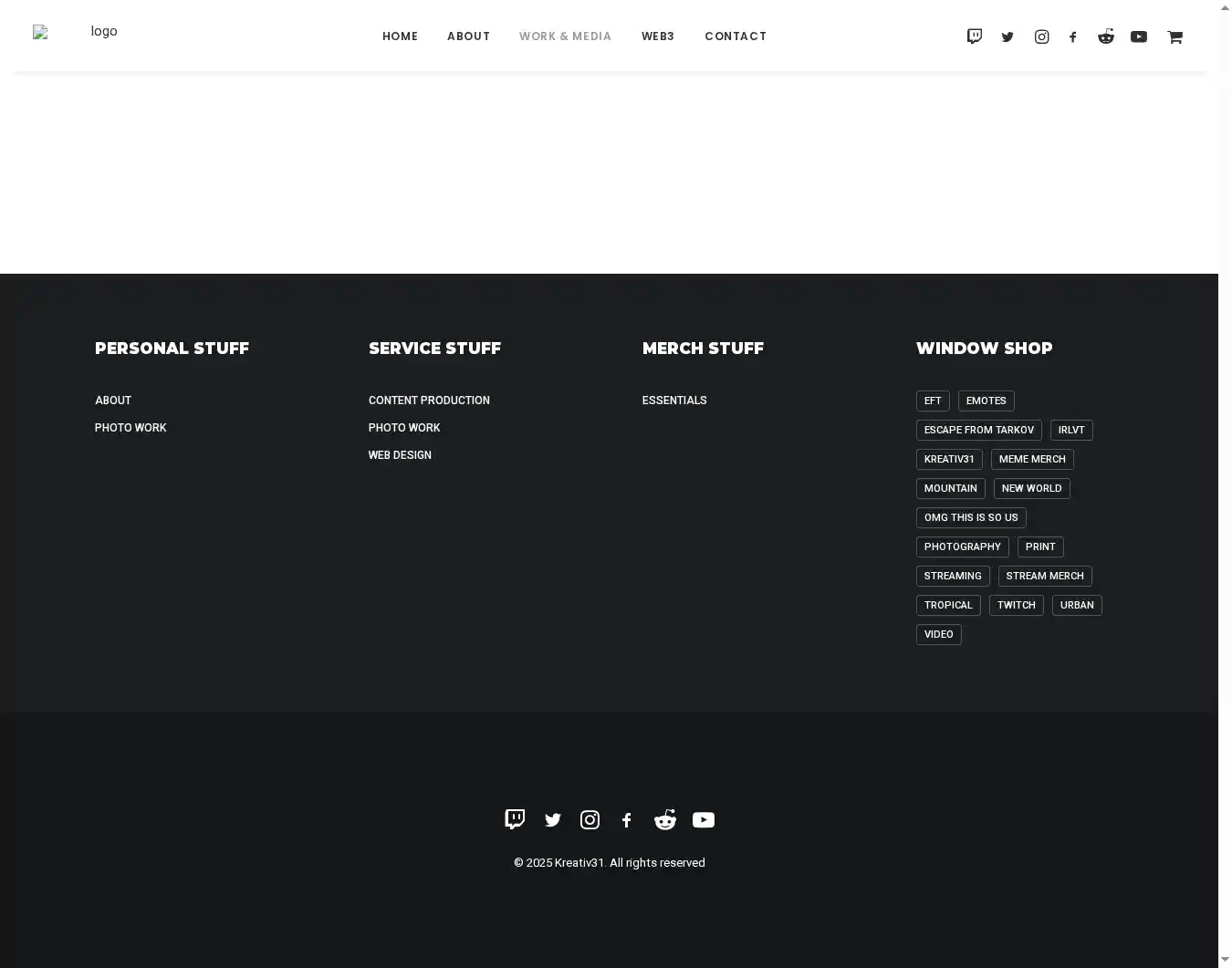Click the footer YouTube icon
The image size is (1232, 968).
point(704,820)
